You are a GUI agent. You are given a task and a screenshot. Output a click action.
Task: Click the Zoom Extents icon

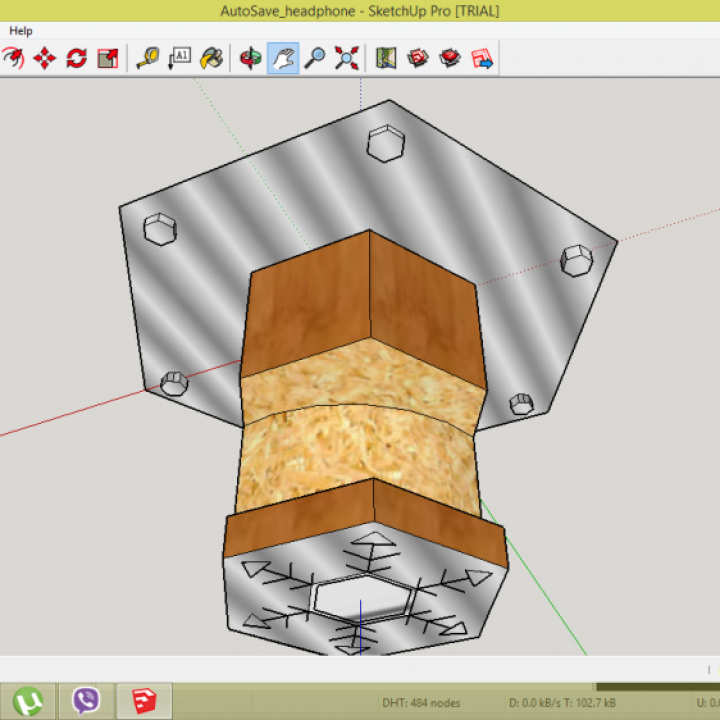click(x=347, y=58)
